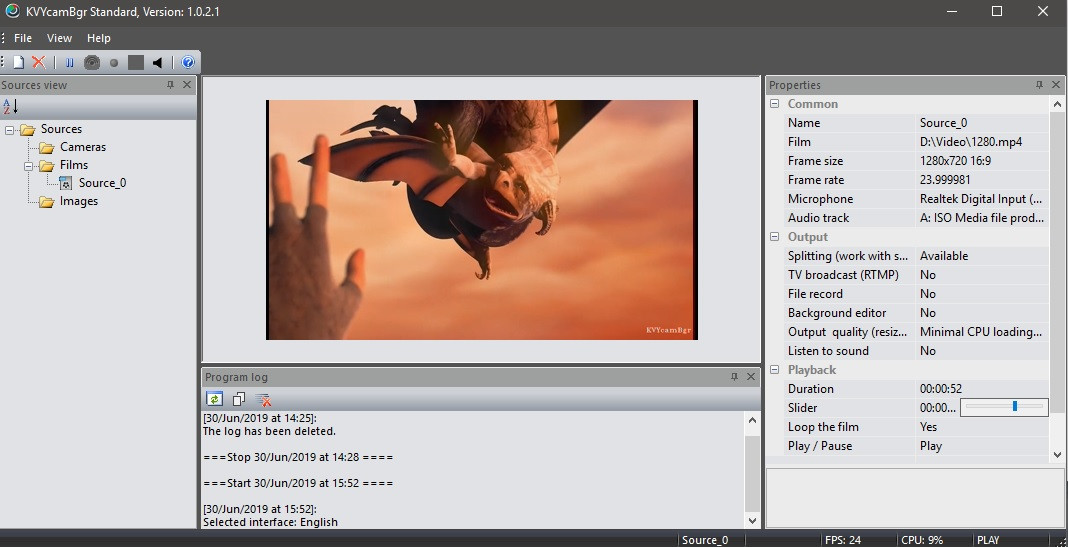
Task: Click the Source_0 film icon in tree
Action: 65,183
